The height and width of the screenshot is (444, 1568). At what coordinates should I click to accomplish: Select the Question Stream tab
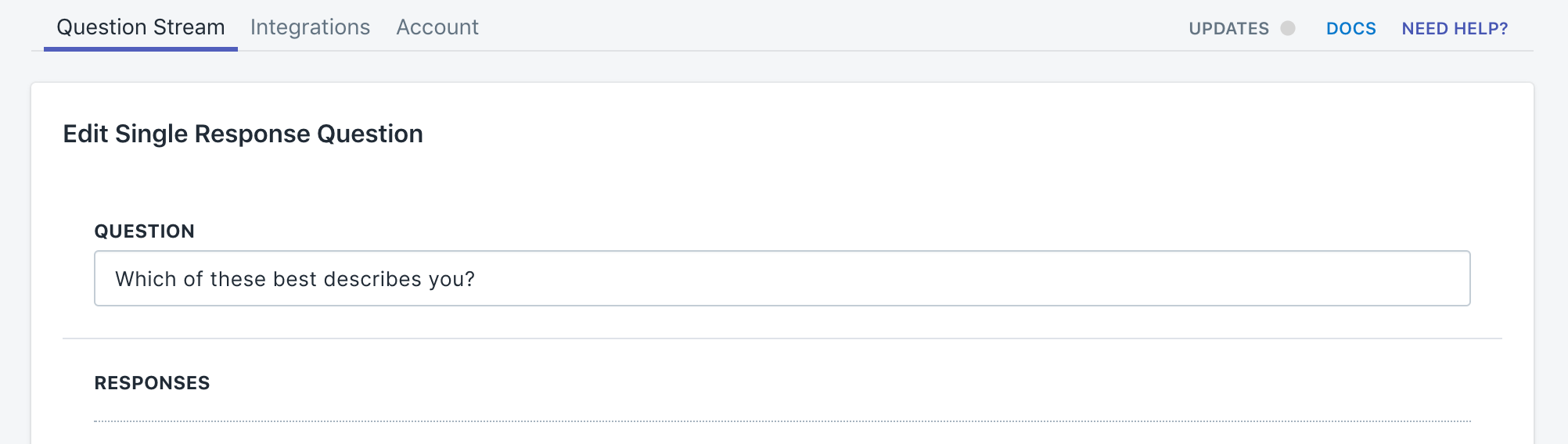141,27
